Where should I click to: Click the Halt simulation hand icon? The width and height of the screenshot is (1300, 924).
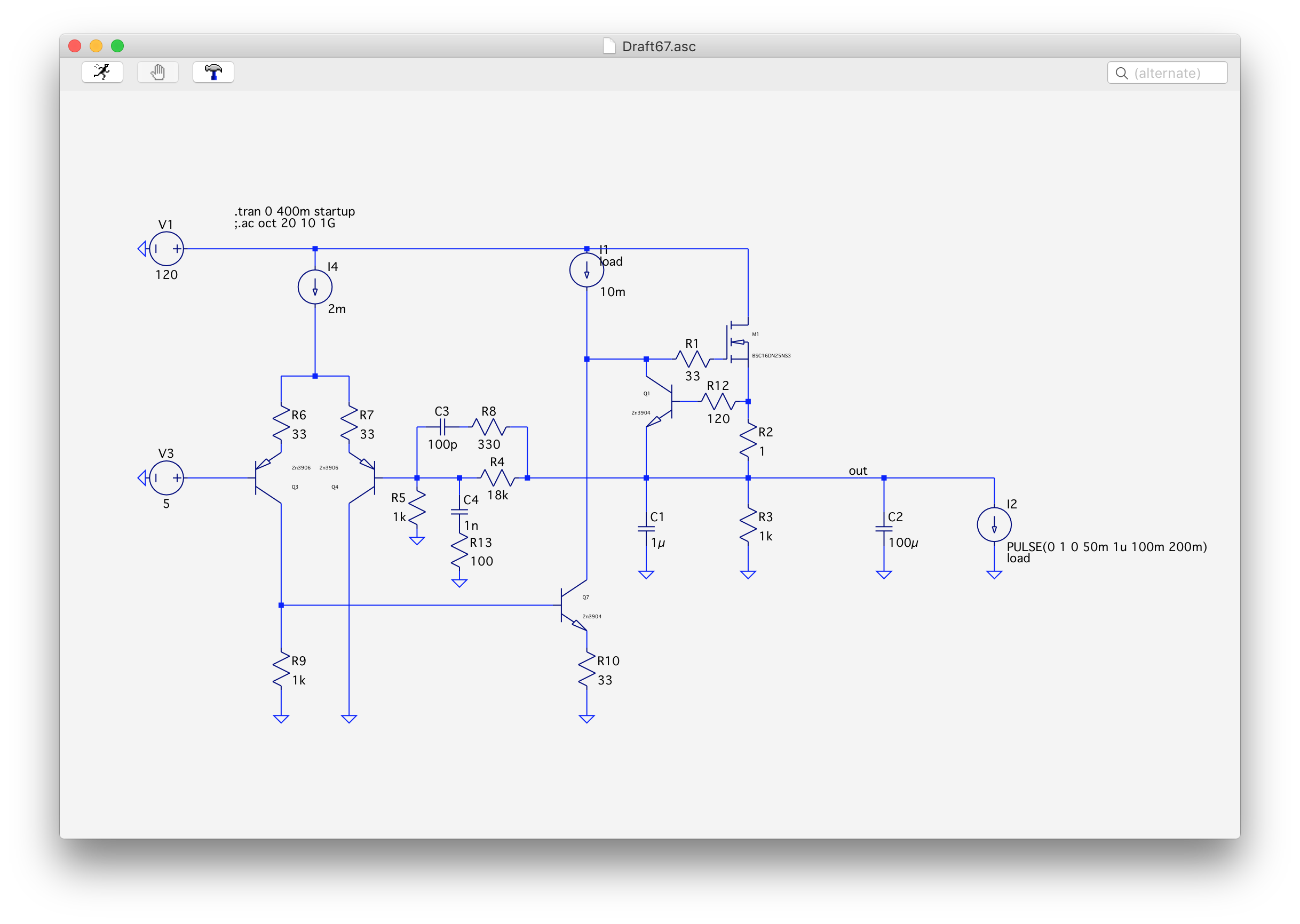(157, 72)
